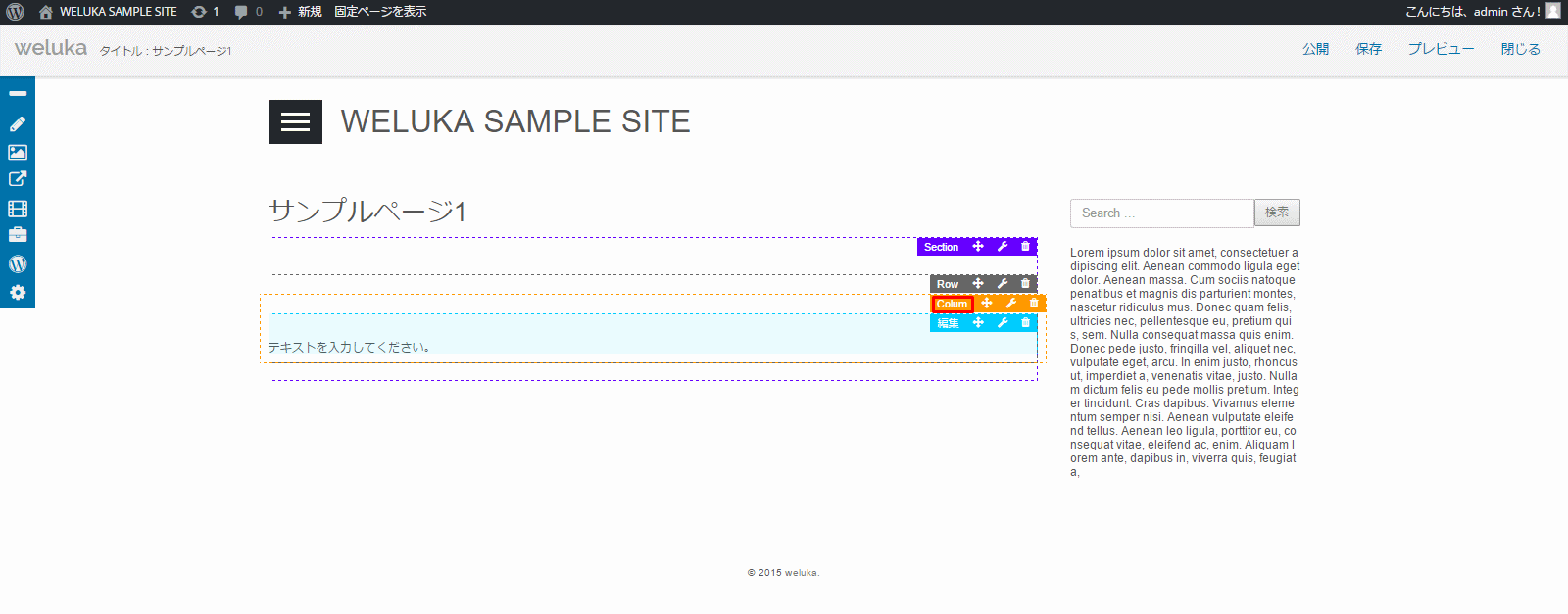The width and height of the screenshot is (1568, 614).
Task: Click the external link icon in sidebar
Action: (x=18, y=179)
